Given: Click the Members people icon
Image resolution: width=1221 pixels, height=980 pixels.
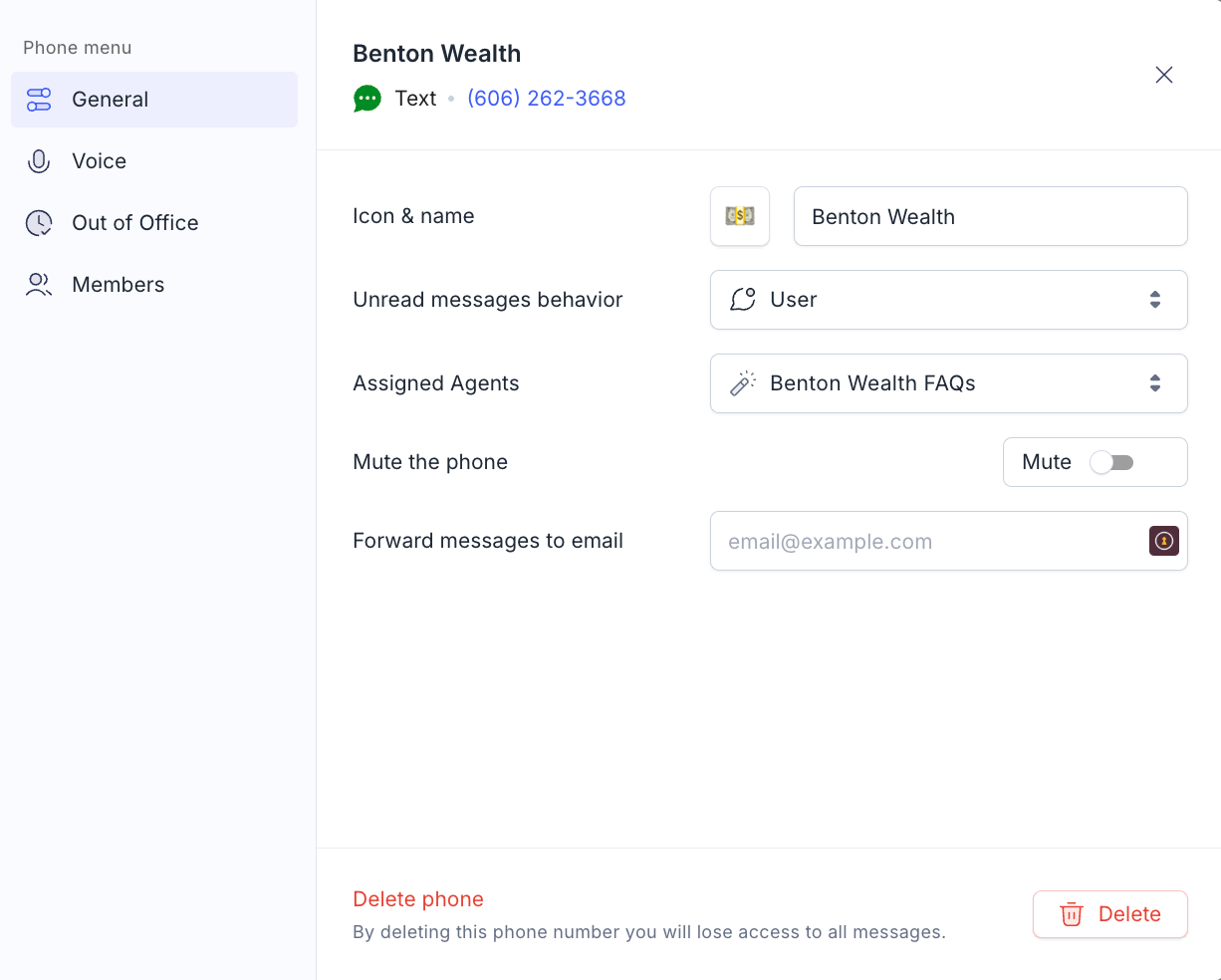Looking at the screenshot, I should [39, 285].
